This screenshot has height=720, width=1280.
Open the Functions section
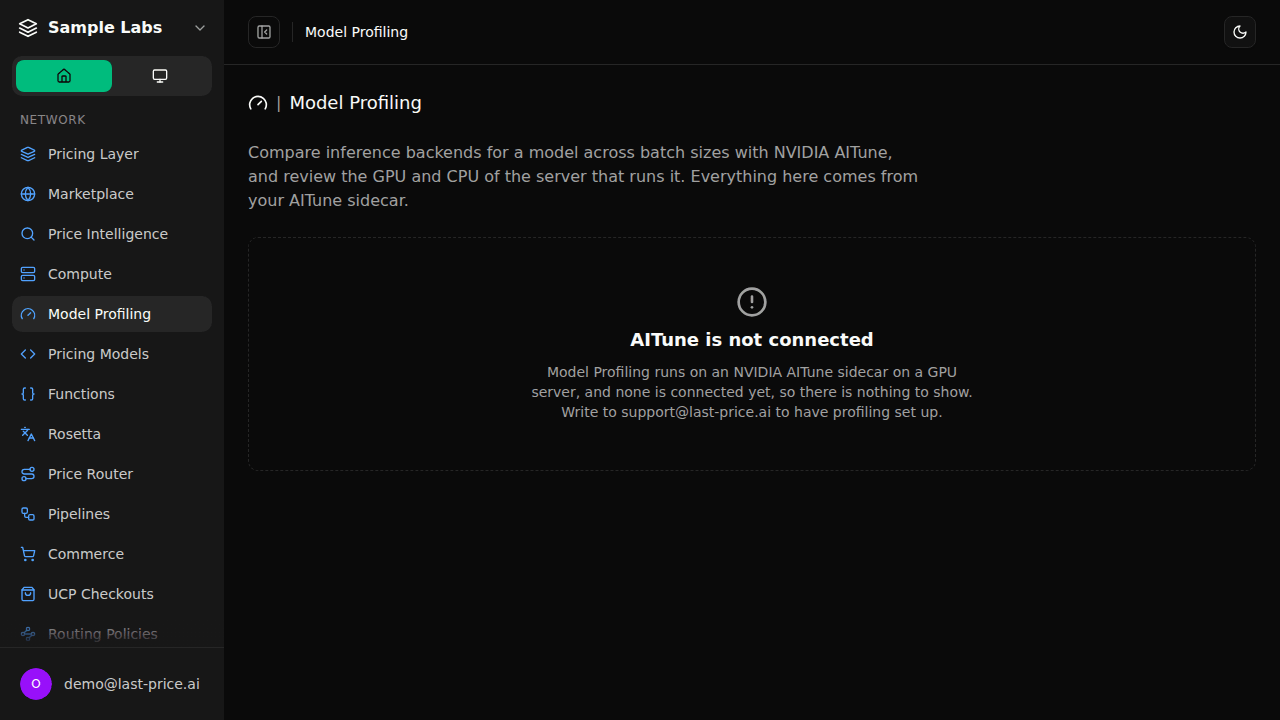coord(112,394)
